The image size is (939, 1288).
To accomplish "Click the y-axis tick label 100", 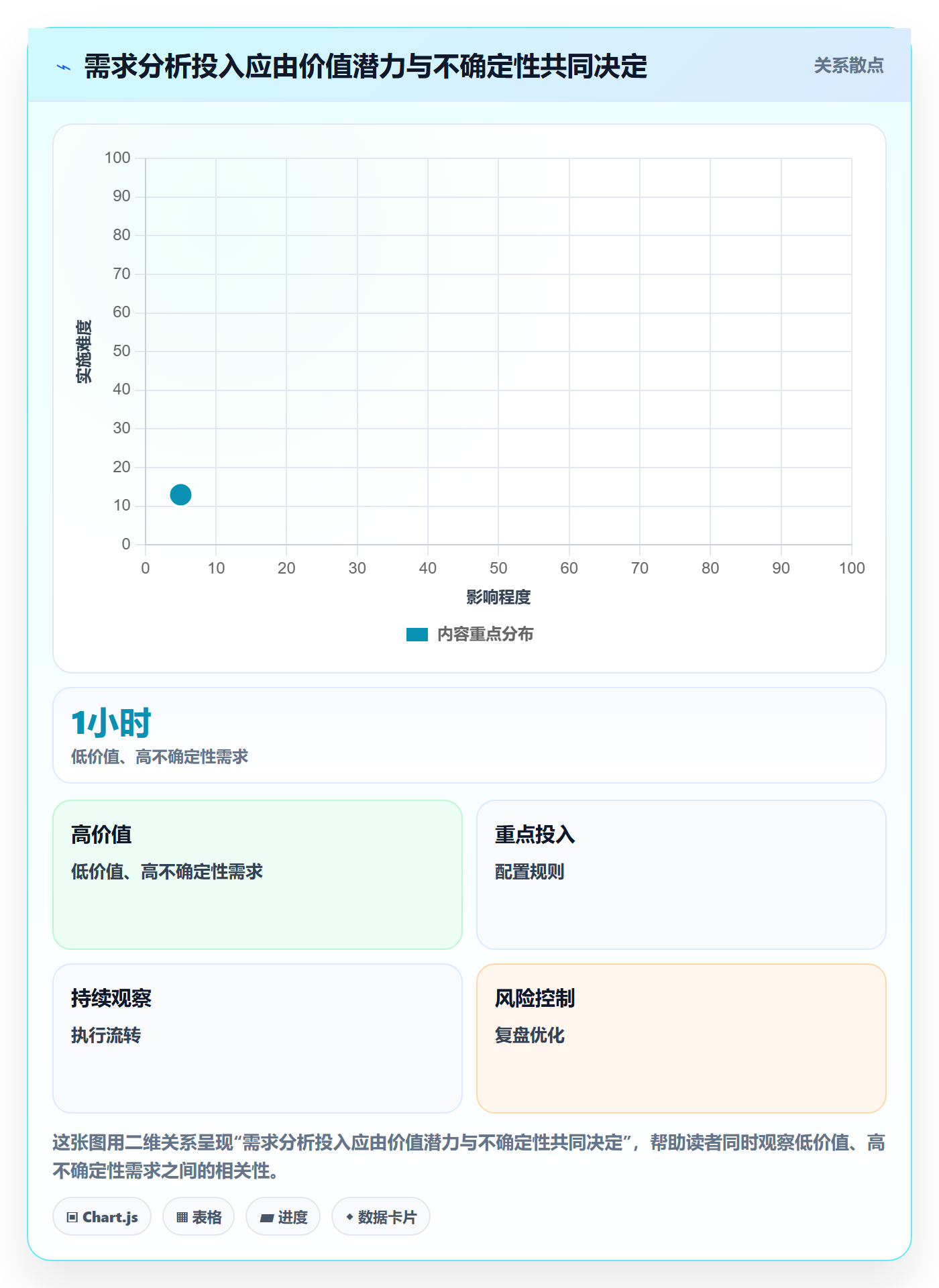I will (x=117, y=158).
